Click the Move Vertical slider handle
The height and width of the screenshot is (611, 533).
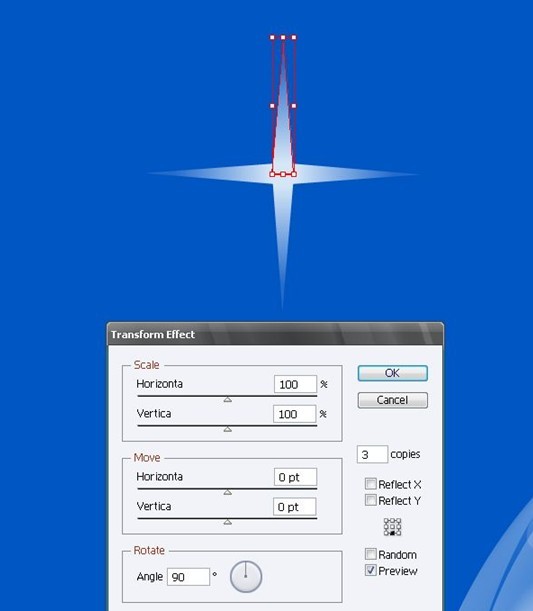(x=228, y=522)
